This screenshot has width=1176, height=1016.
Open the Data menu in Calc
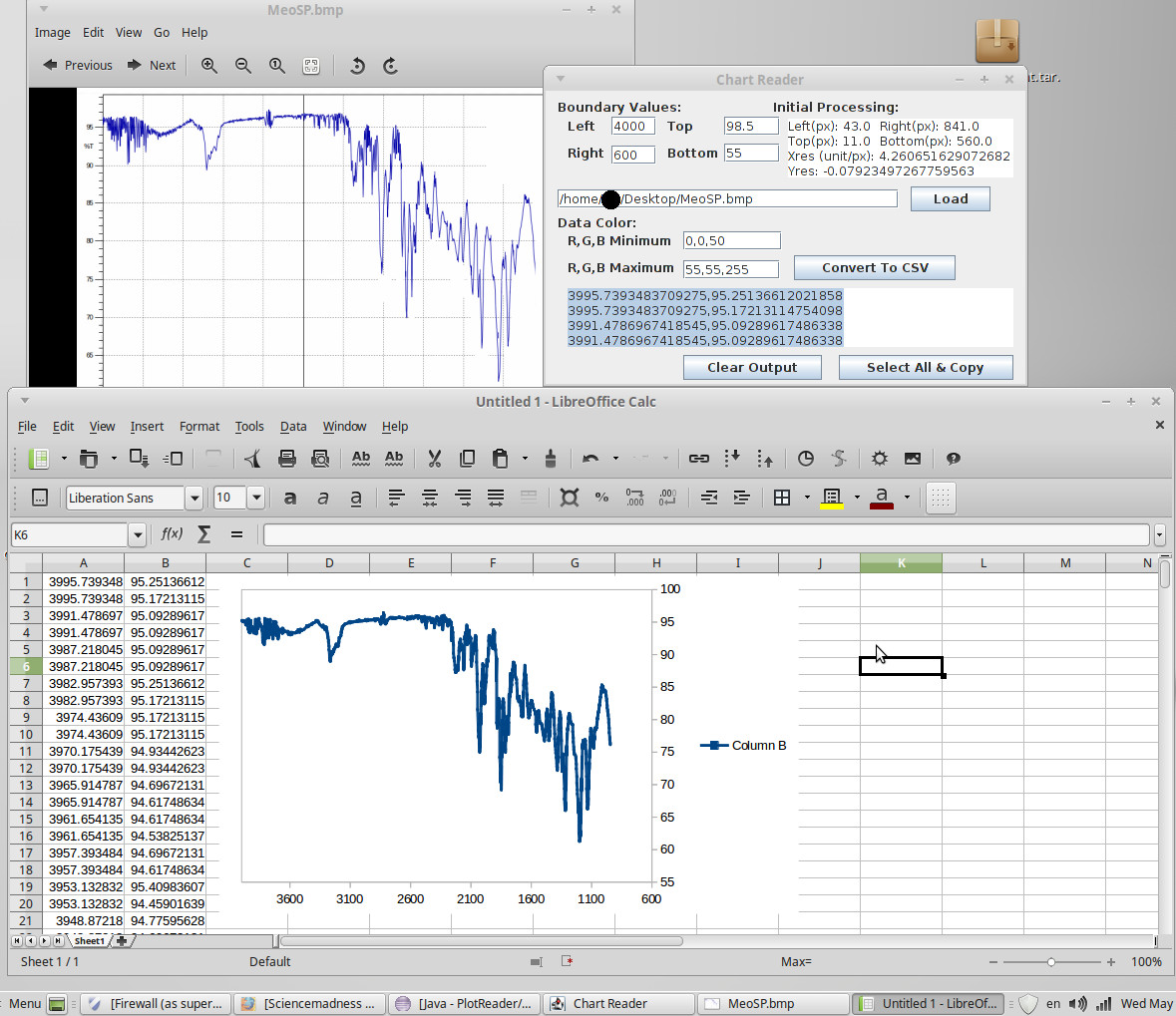pyautogui.click(x=293, y=427)
